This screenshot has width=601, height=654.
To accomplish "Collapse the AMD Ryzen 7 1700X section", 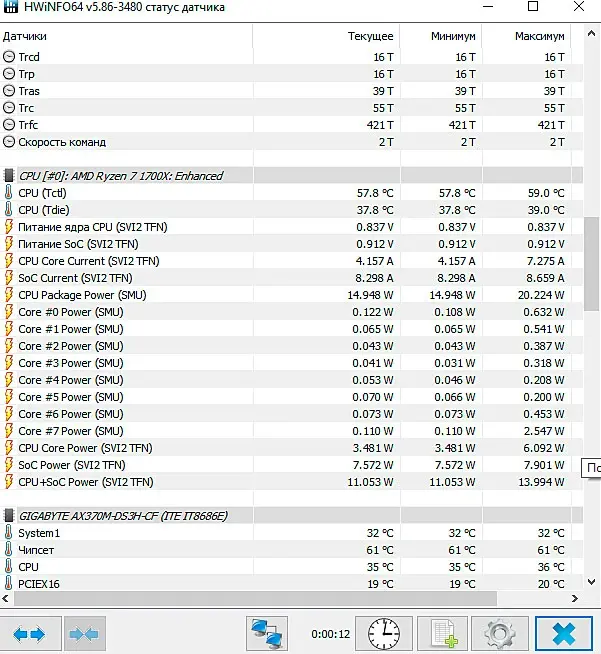I will tap(9, 176).
